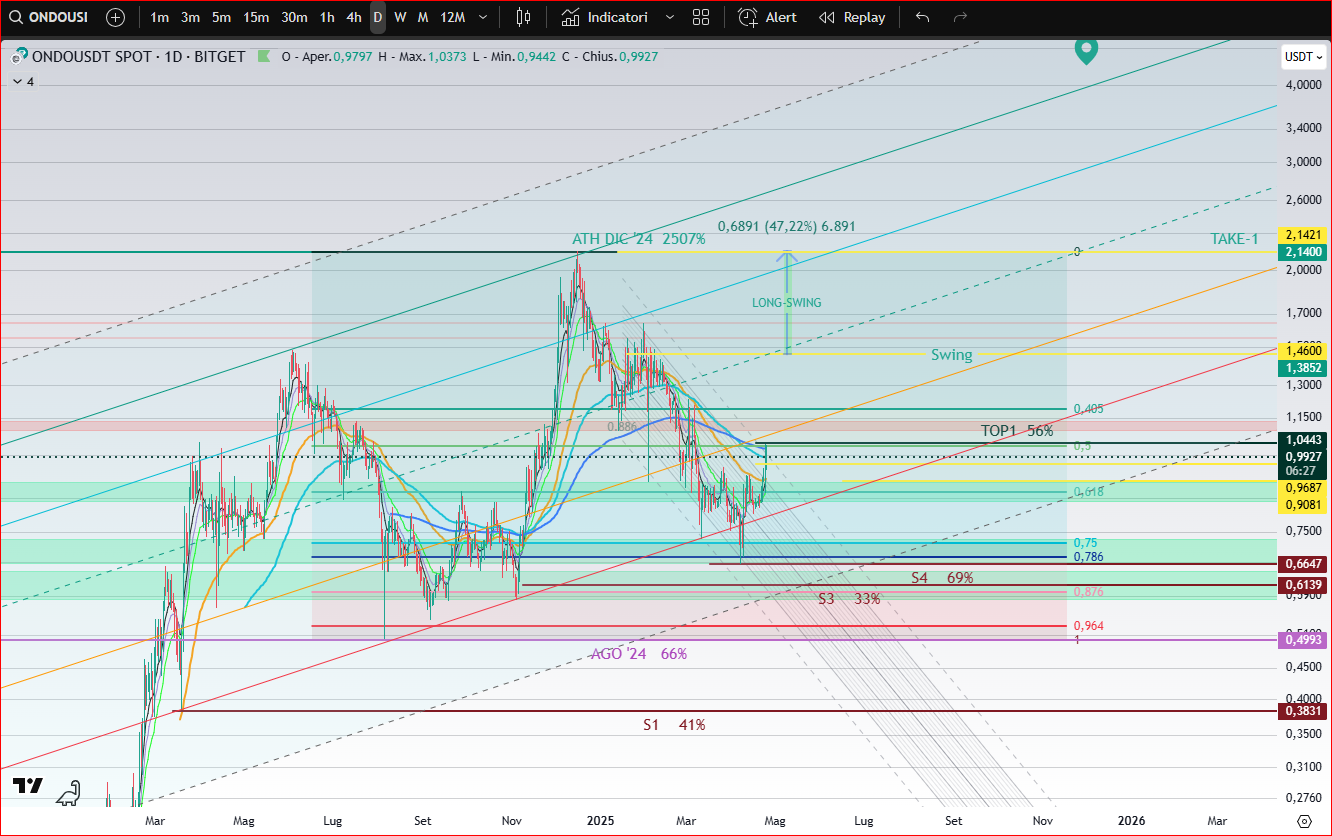This screenshot has width=1332, height=836.
Task: Open chart settings gear at bottom right
Action: tap(1303, 820)
